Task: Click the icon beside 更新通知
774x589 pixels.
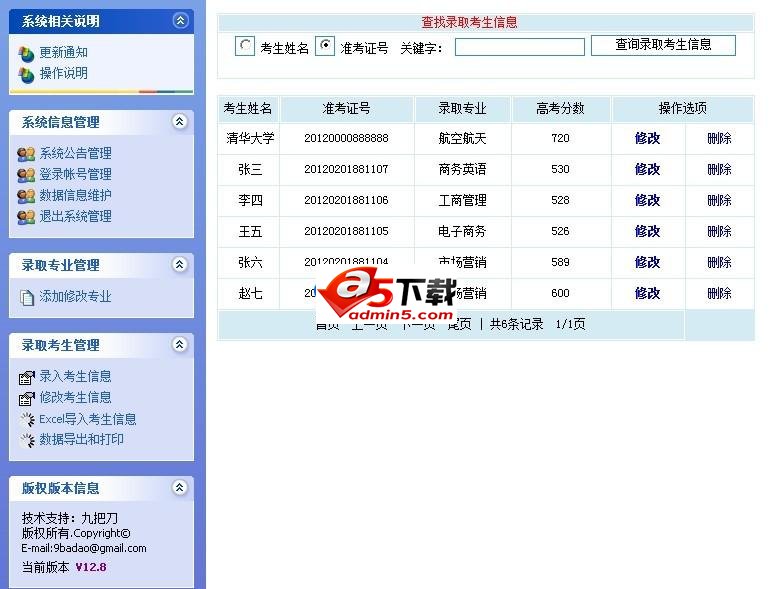Action: pos(26,54)
